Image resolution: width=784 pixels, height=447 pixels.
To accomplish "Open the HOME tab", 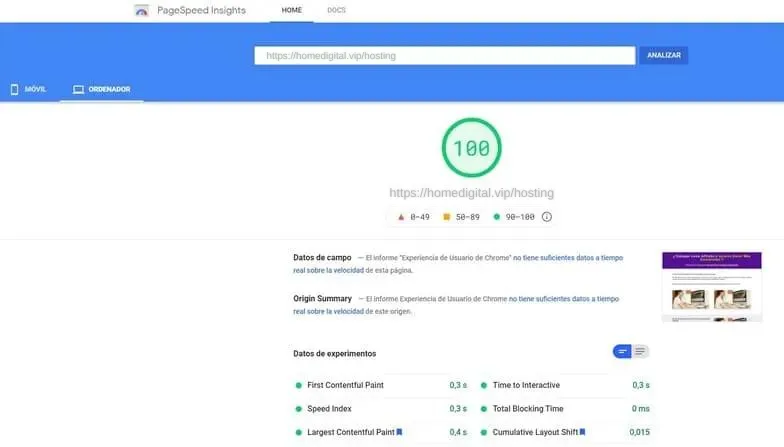I will coord(292,10).
